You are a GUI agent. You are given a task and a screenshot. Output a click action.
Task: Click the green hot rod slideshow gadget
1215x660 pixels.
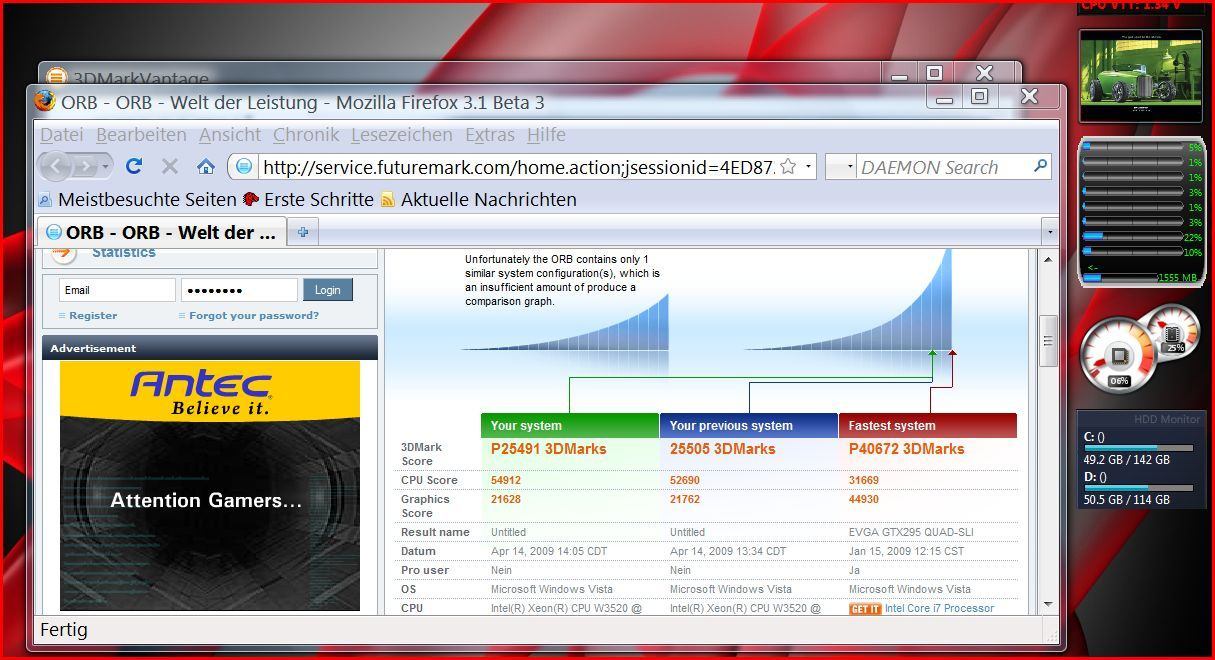[1141, 76]
